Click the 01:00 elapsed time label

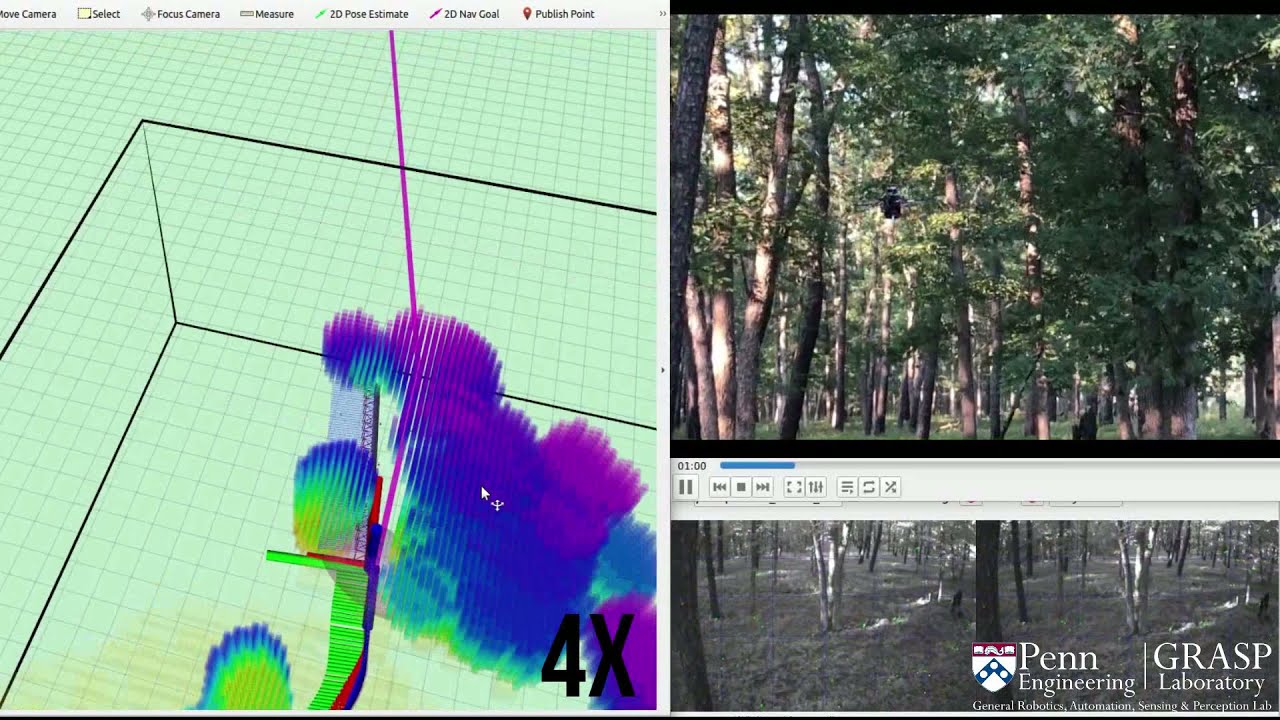[692, 466]
